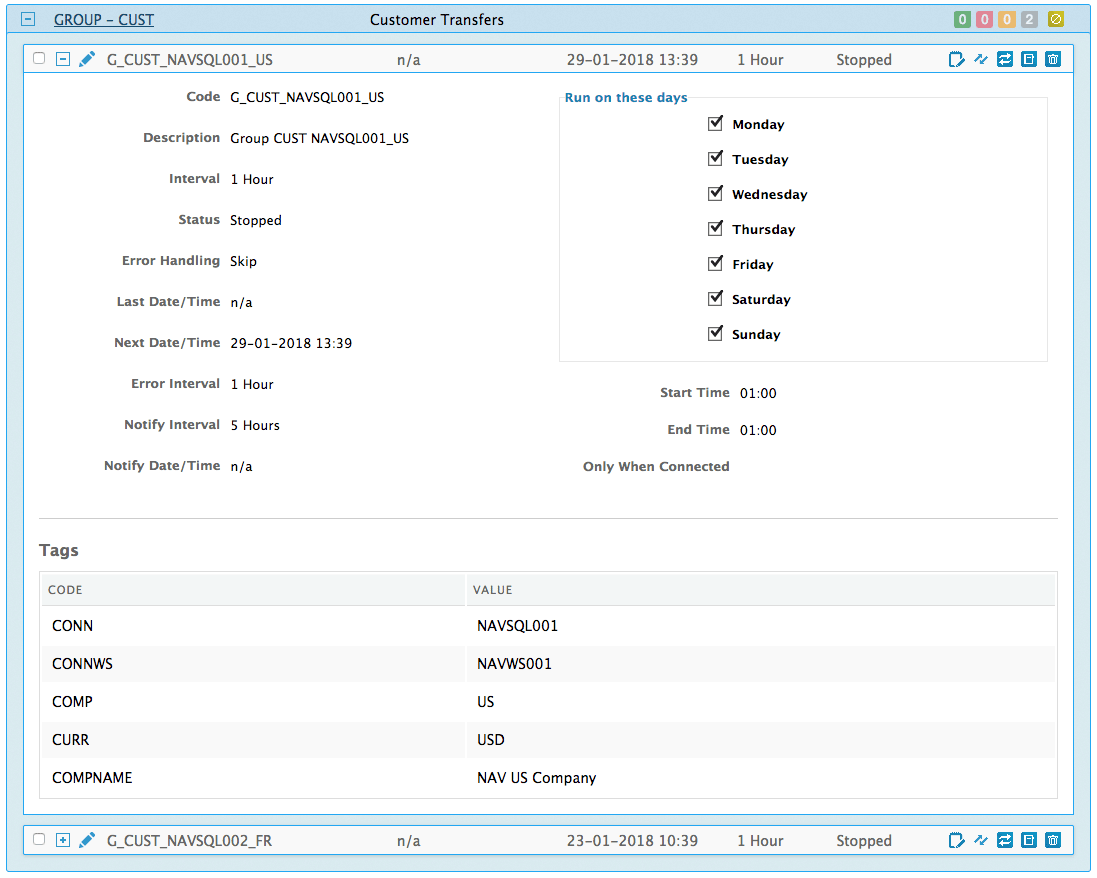Collapse the G_CUST_NAVSQL001_US details
This screenshot has height=878, width=1097.
(x=62, y=58)
